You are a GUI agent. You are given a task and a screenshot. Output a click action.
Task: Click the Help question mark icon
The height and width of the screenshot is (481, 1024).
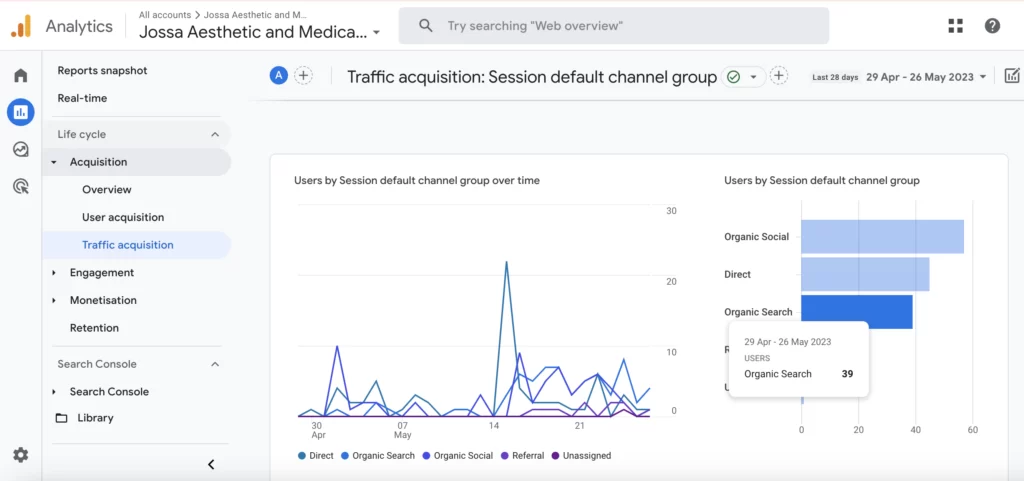click(992, 26)
